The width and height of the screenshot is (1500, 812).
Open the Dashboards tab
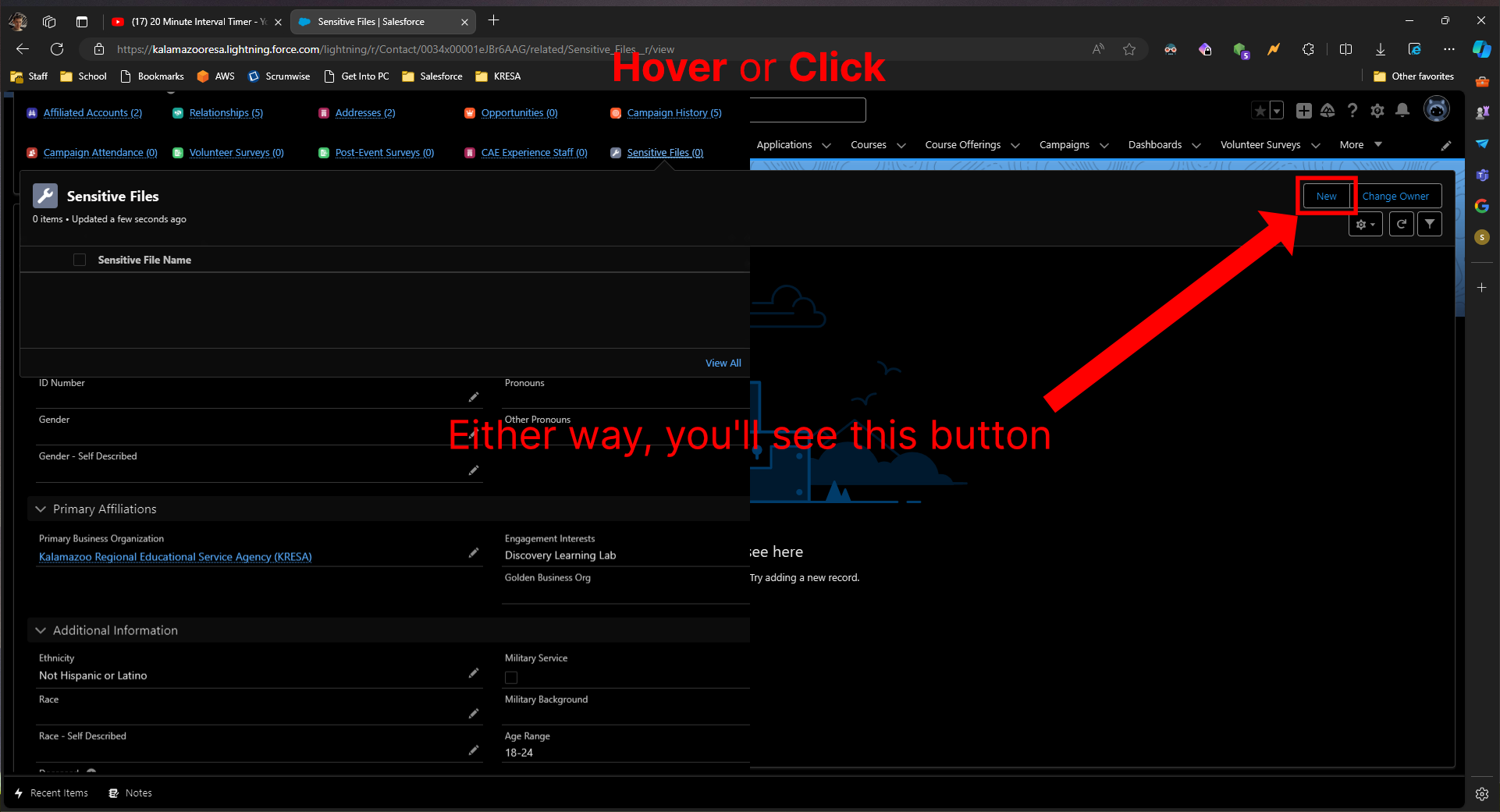pos(1154,145)
